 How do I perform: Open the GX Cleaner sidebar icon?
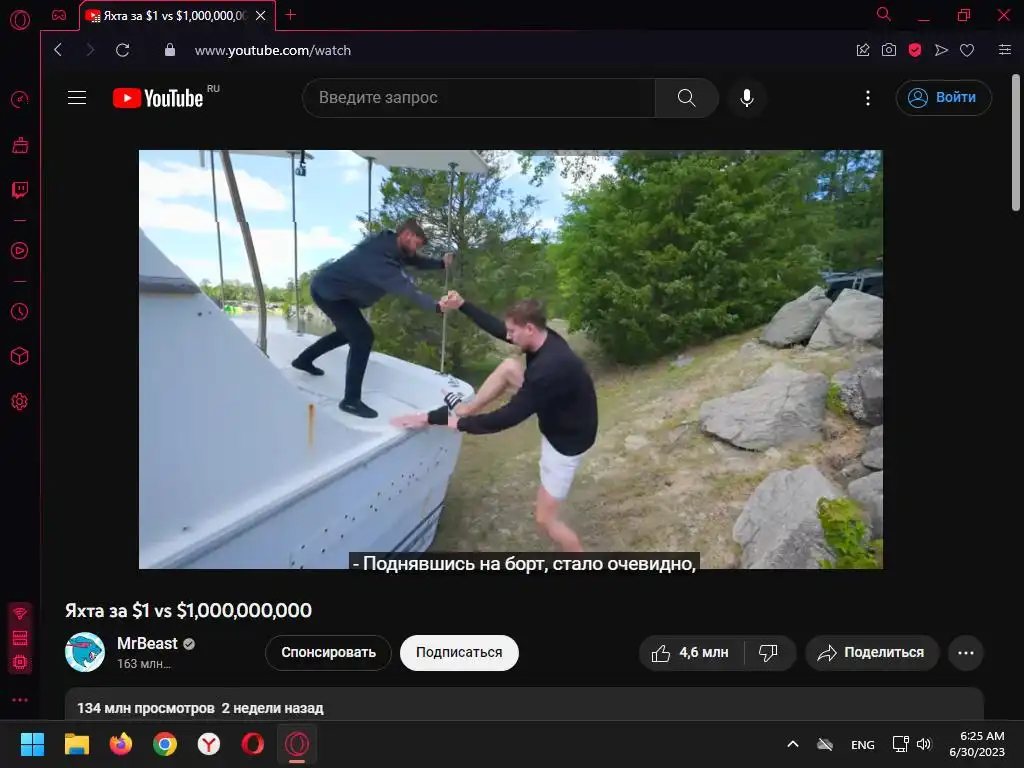20,145
